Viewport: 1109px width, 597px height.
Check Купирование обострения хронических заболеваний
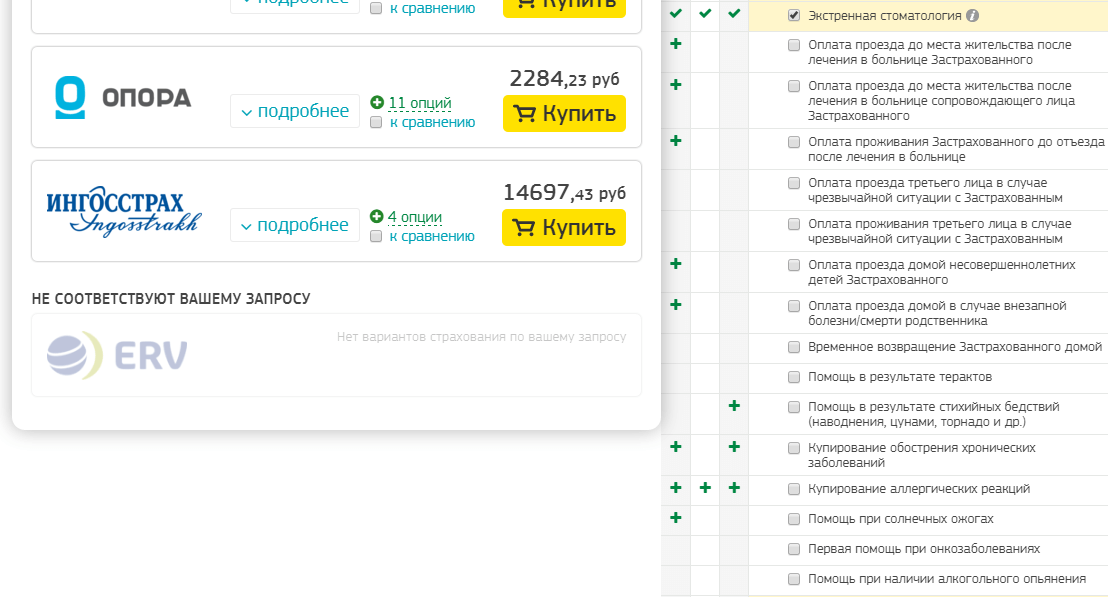click(794, 448)
